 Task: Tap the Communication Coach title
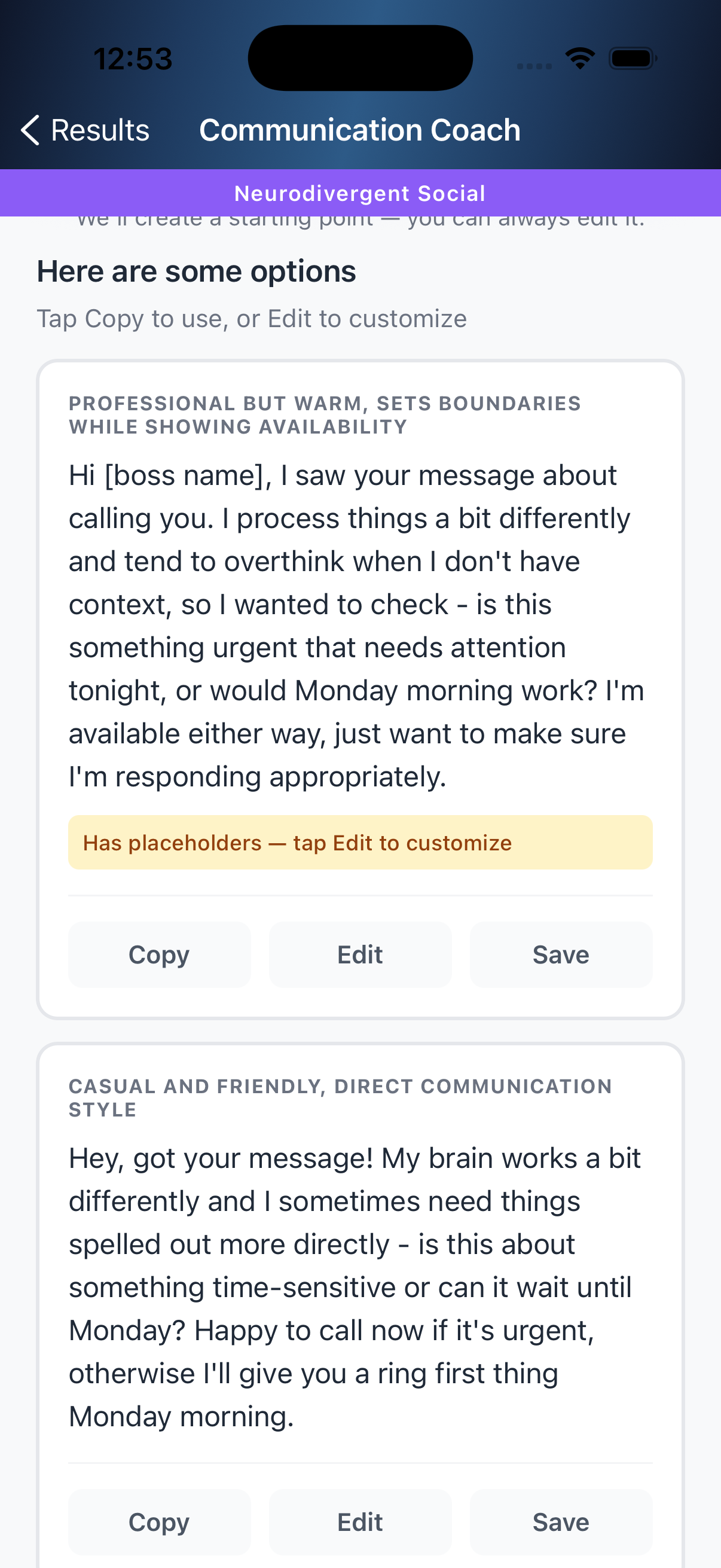pos(359,130)
